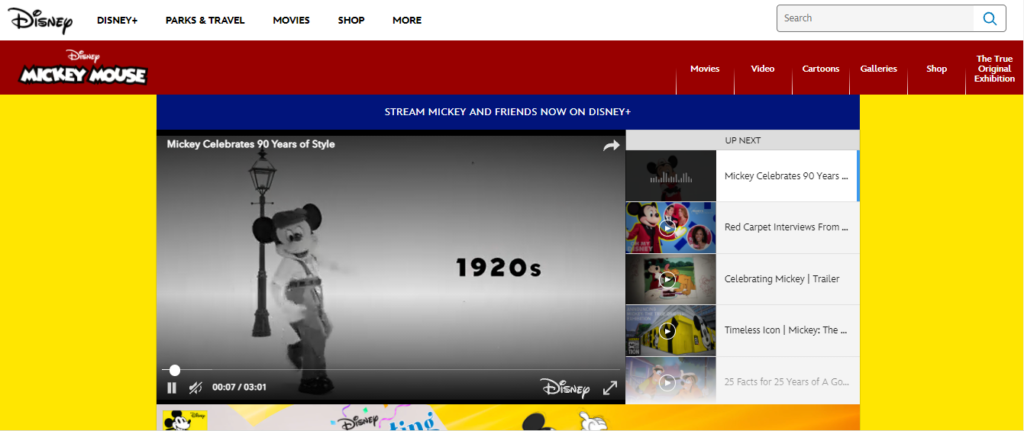Click the UP NEXT header

pos(743,140)
